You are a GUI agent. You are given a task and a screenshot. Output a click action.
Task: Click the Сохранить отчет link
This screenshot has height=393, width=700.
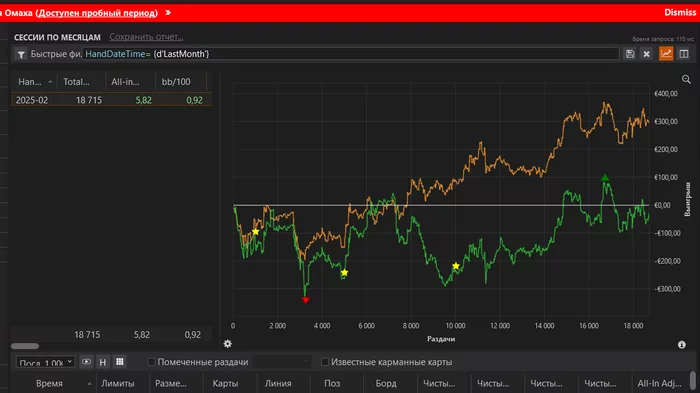(x=146, y=37)
